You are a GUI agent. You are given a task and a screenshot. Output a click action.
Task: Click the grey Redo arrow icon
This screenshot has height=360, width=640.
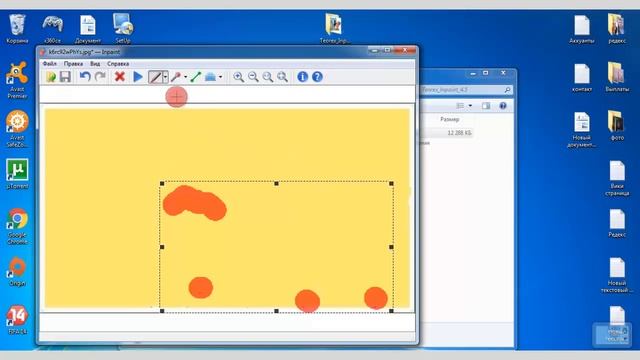(x=100, y=77)
